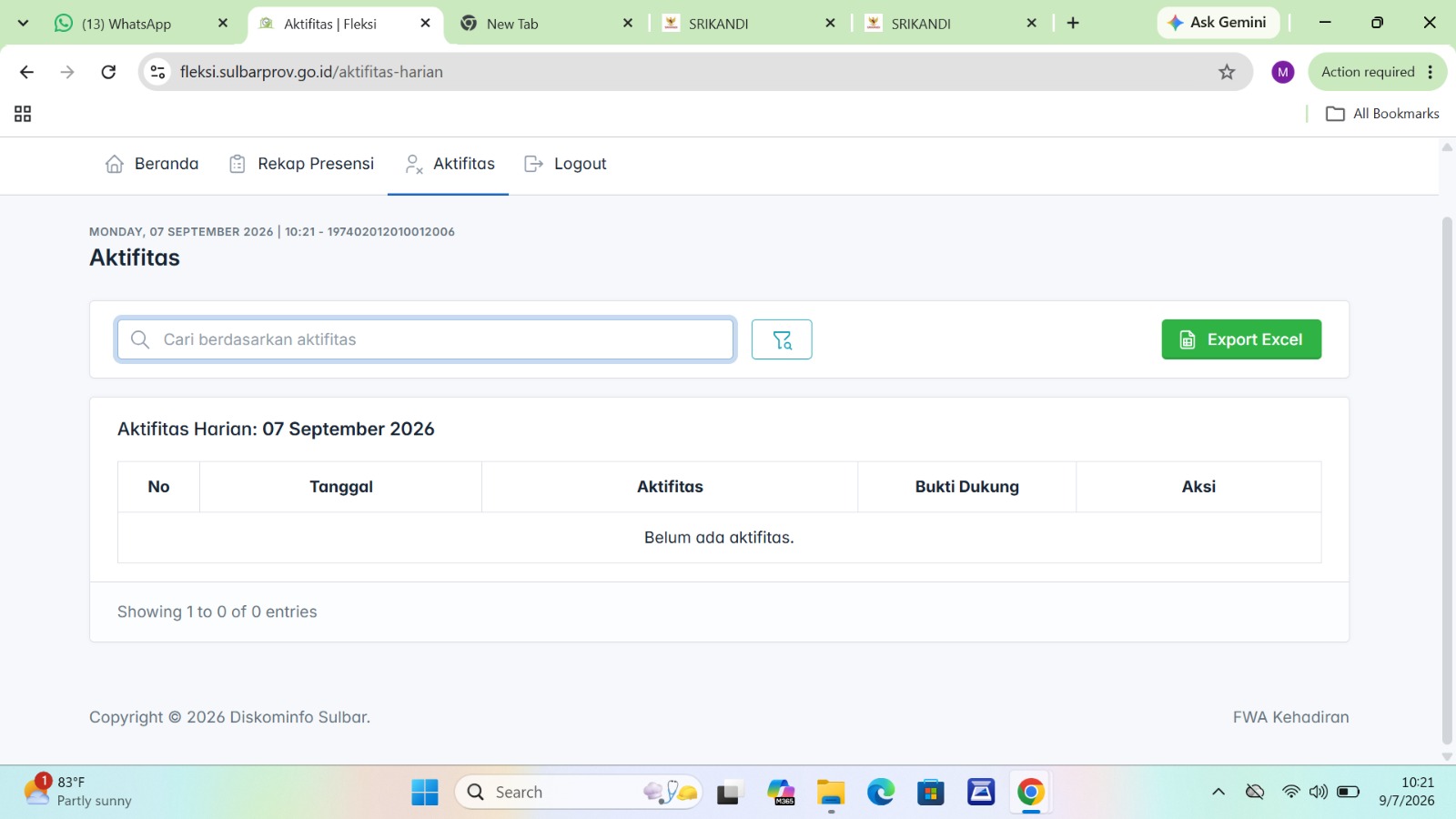Click the browser forward arrow
This screenshot has width=1456, height=819.
click(67, 72)
